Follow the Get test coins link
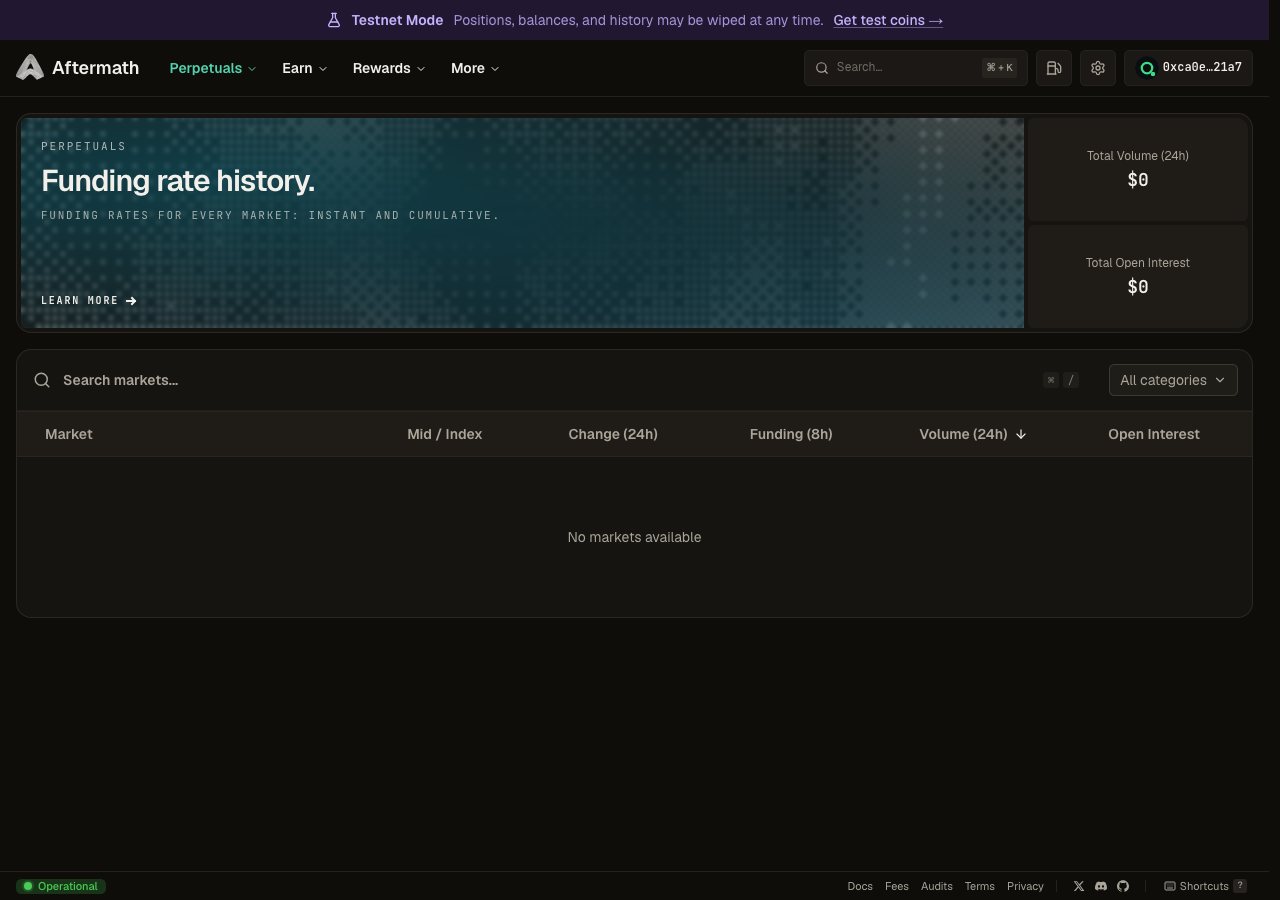Screen dimensions: 1280x900 coord(888,20)
